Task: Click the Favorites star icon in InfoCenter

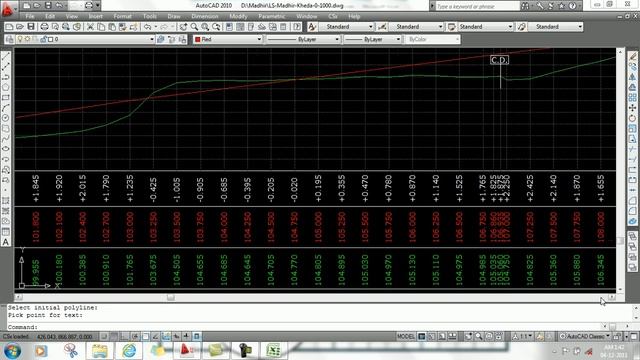Action: tap(562, 6)
